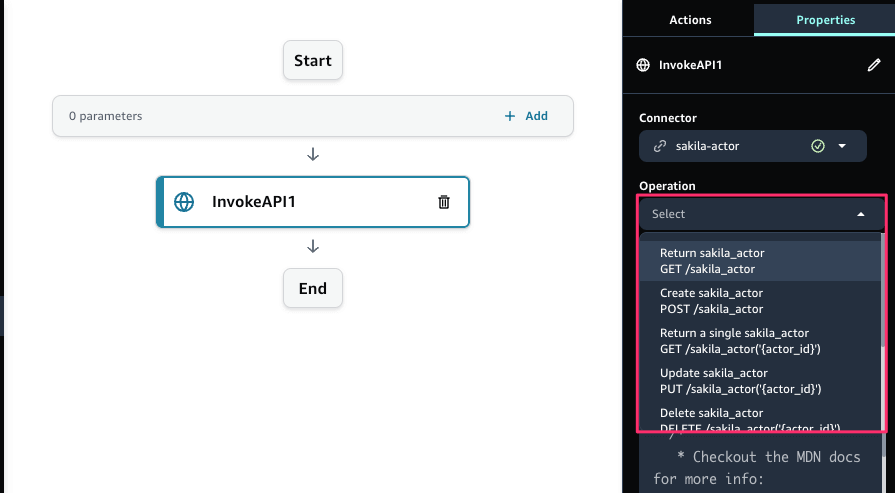Image resolution: width=895 pixels, height=493 pixels.
Task: Switch to the Actions tab
Action: (690, 20)
